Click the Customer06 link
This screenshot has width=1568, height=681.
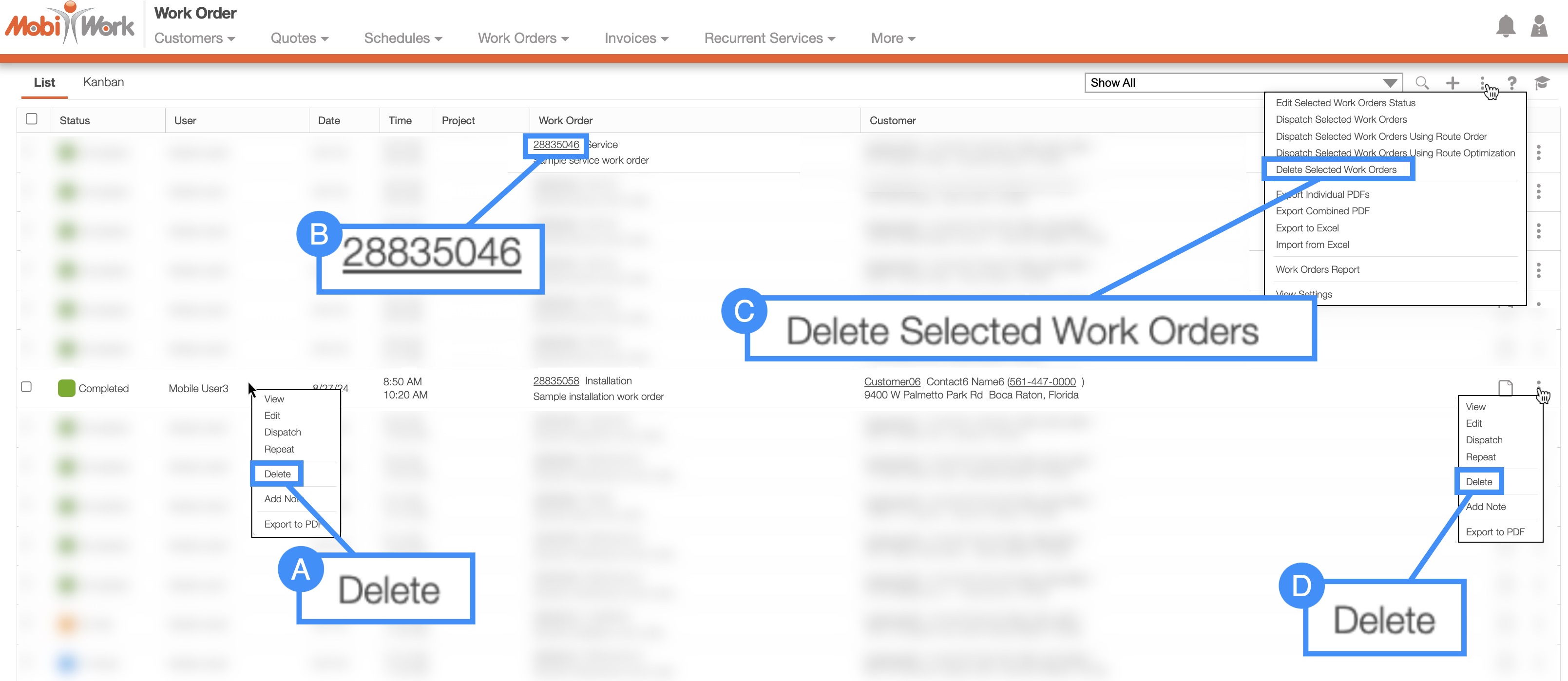click(x=892, y=381)
